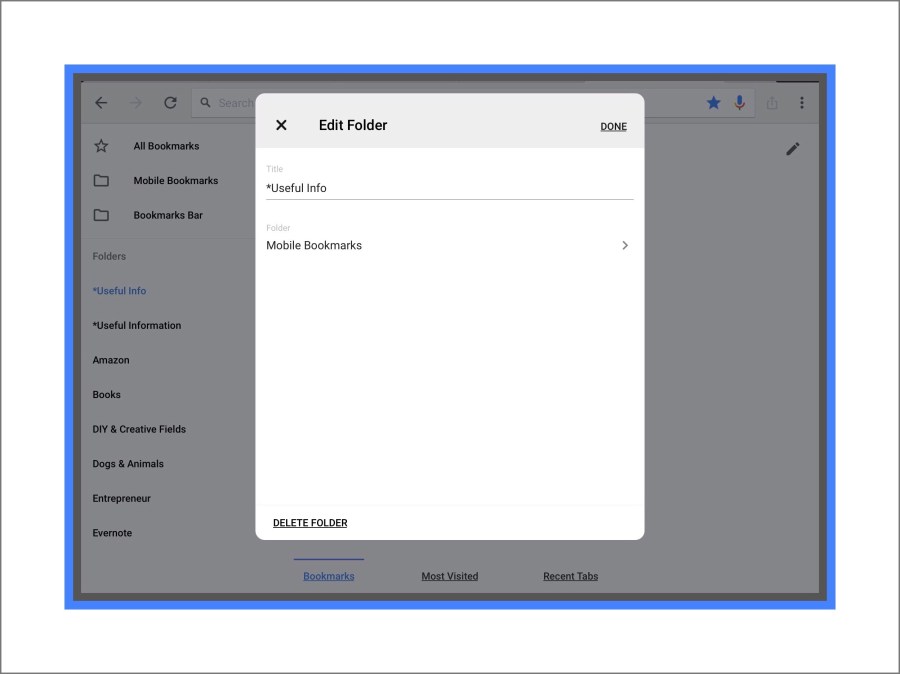Open All Bookmarks in the sidebar
The image size is (900, 674).
pyautogui.click(x=166, y=146)
